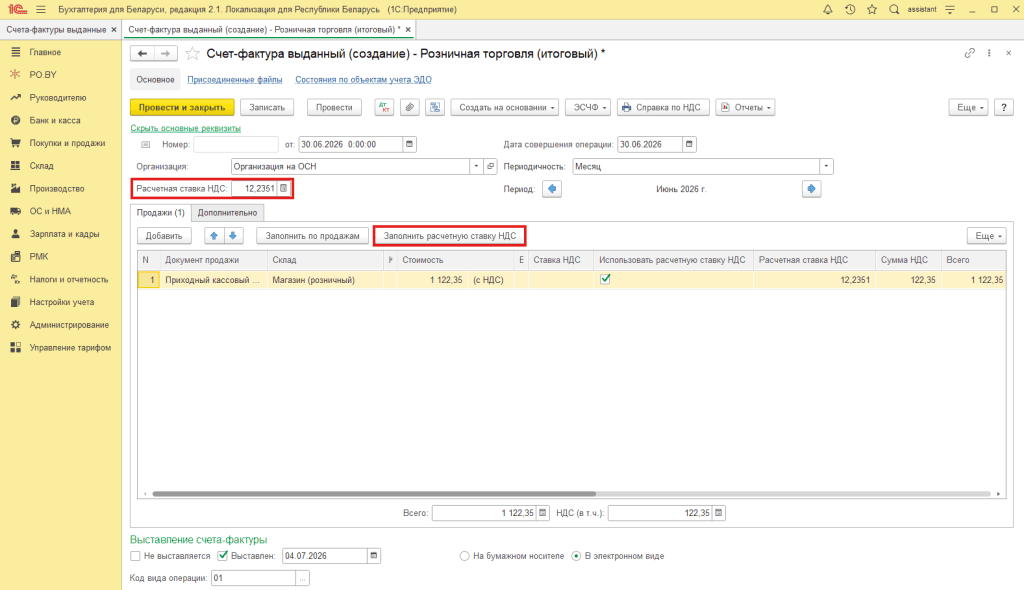Open the global search magnifier
The image size is (1024, 590).
pos(894,10)
